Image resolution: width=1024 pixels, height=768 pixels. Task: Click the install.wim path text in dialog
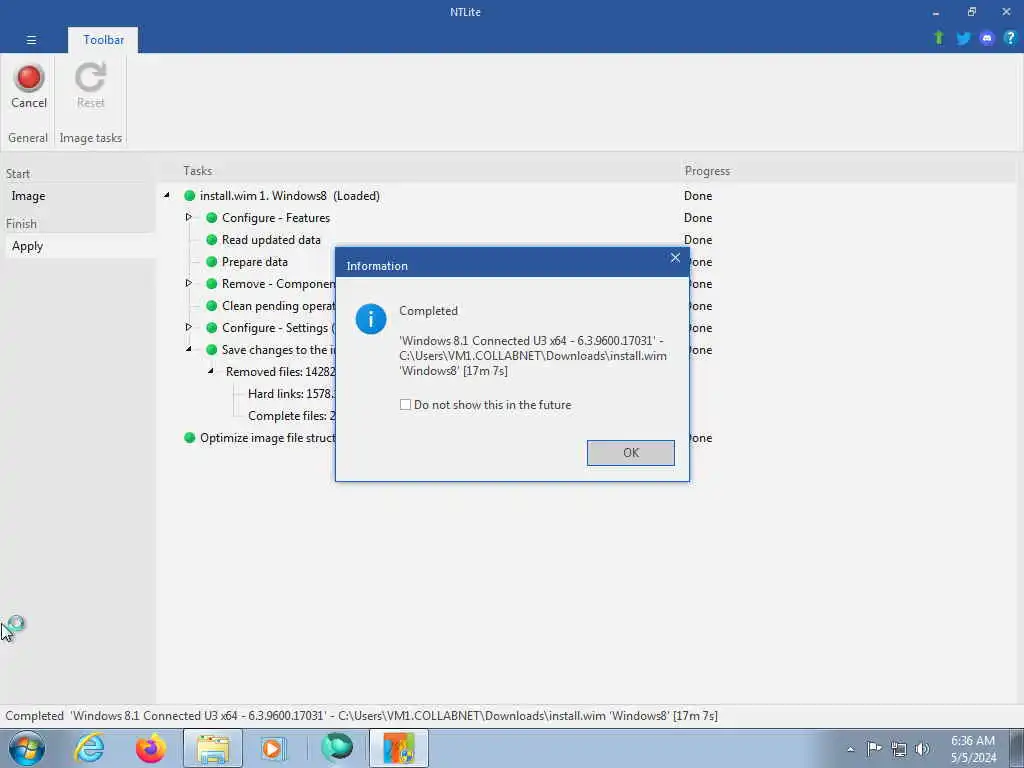click(533, 356)
